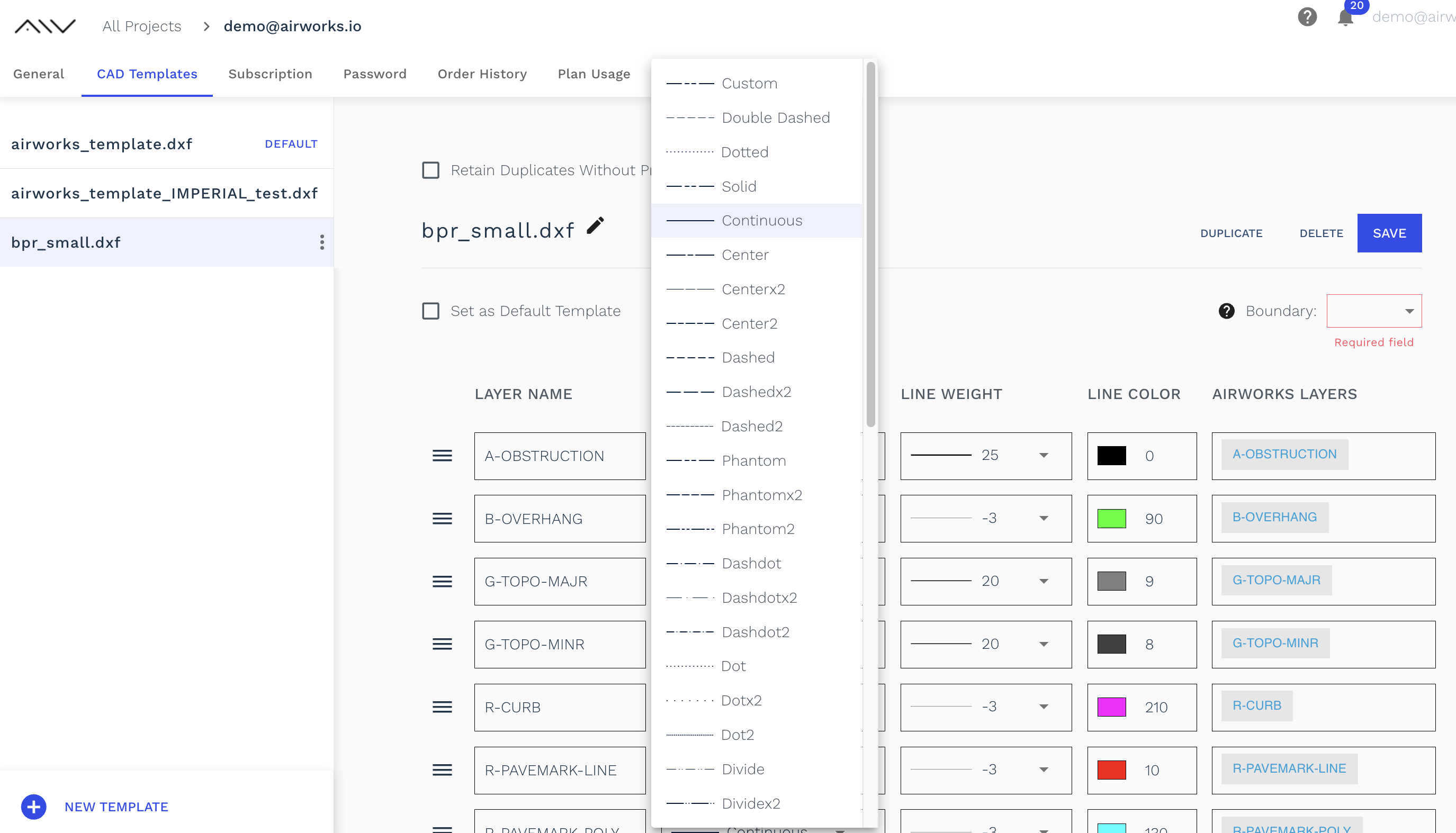
Task: Click Boundary help question mark icon
Action: pos(1227,311)
